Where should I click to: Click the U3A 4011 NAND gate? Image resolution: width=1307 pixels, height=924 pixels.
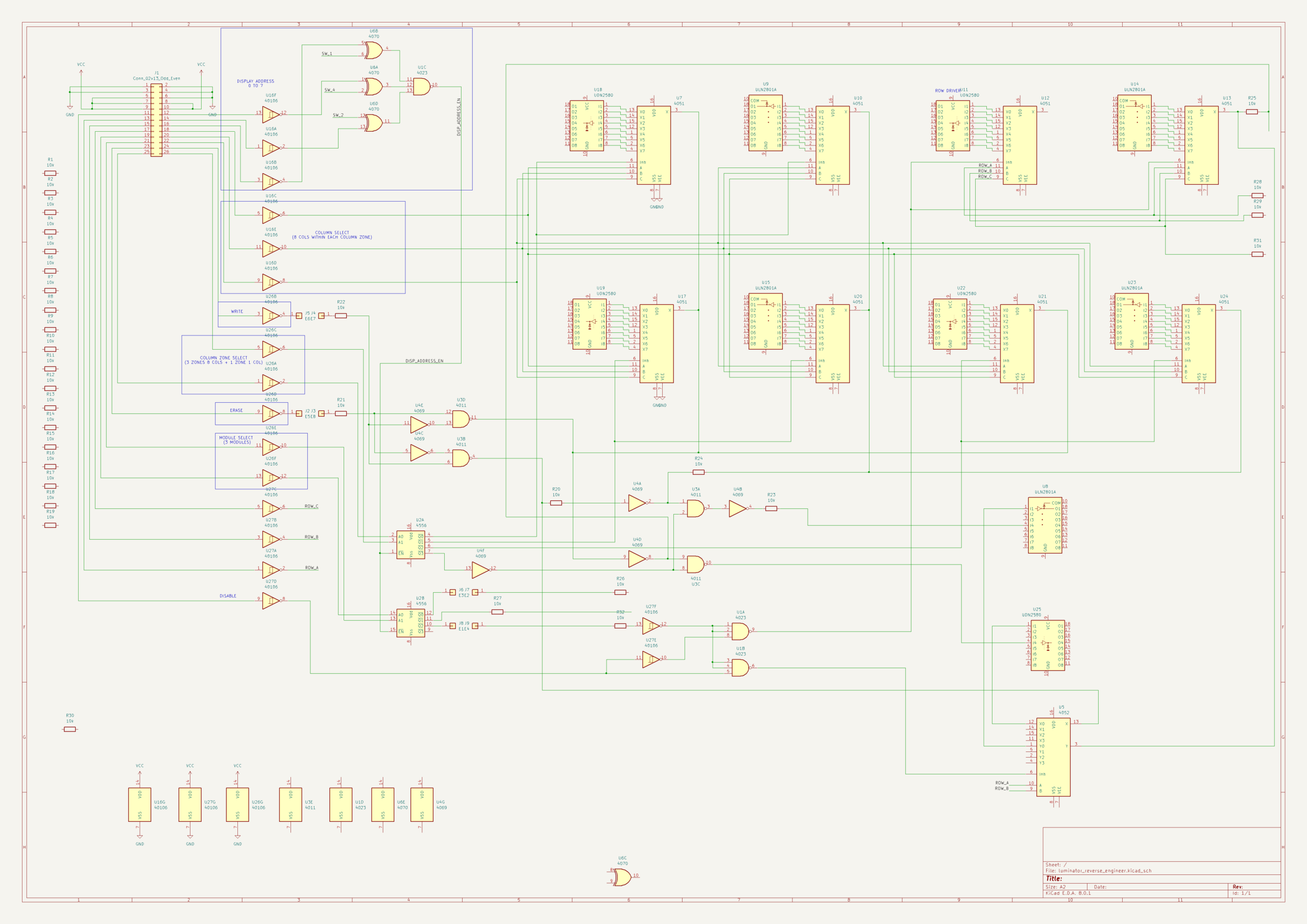coord(695,508)
